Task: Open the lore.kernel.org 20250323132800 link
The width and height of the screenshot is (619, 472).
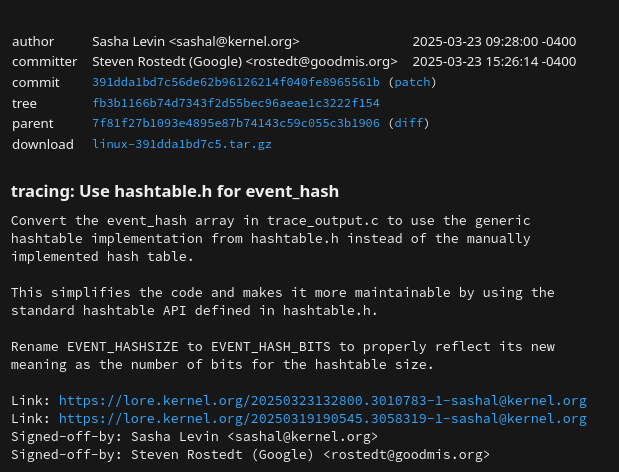Action: pos(322,401)
